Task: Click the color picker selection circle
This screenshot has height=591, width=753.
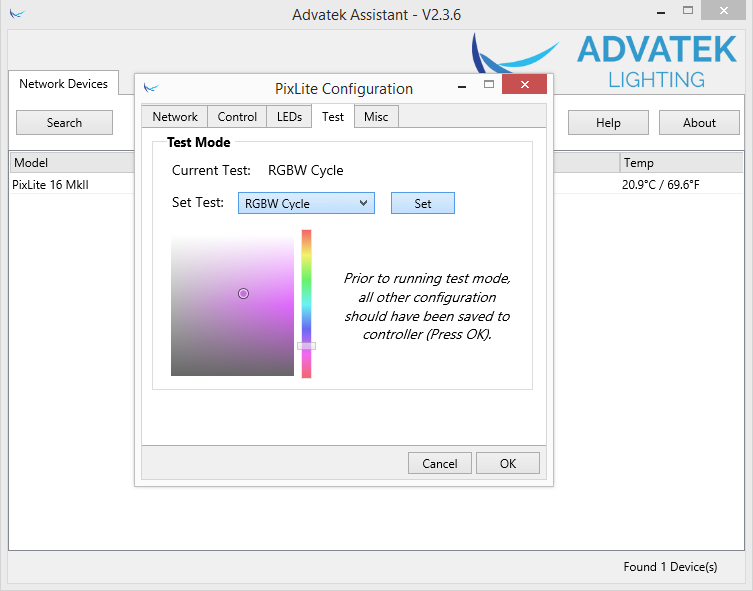Action: point(243,293)
